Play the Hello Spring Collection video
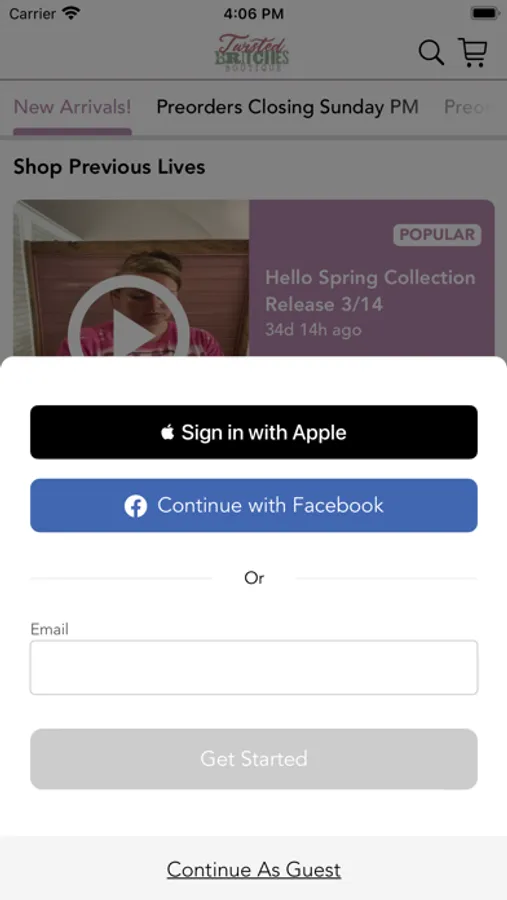 click(x=128, y=333)
